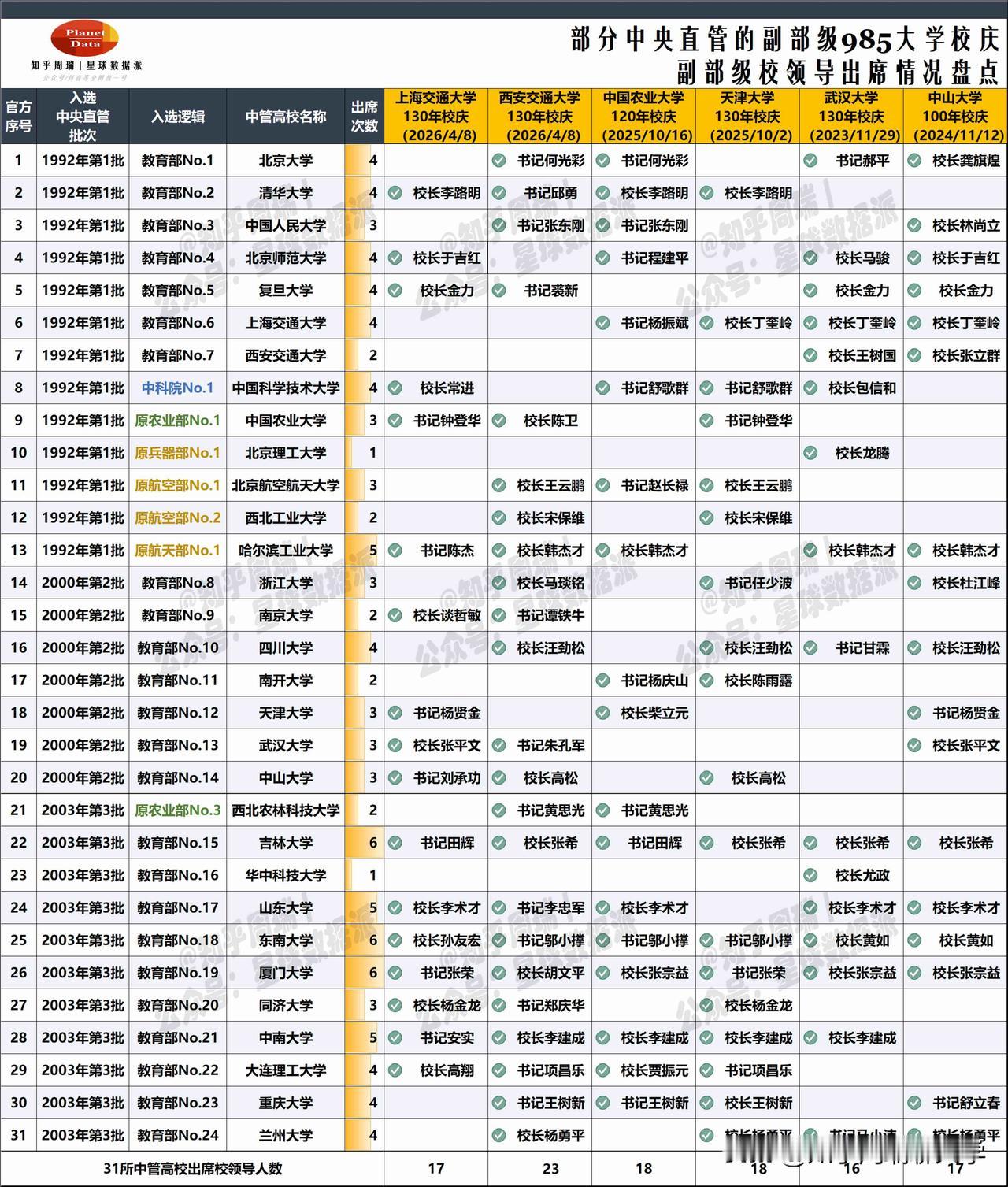Select the 官方序号 column header
This screenshot has width=1008, height=1187.
point(19,116)
